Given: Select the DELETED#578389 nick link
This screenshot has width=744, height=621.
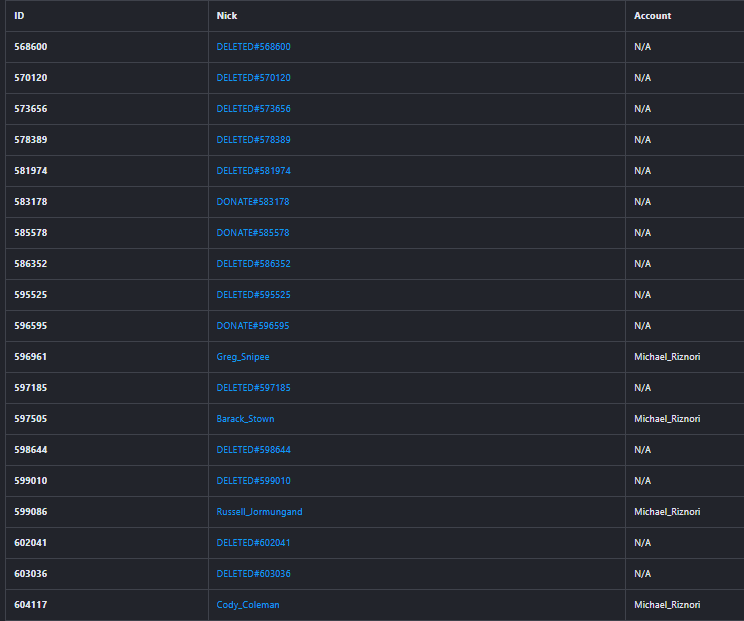Looking at the screenshot, I should pyautogui.click(x=253, y=140).
